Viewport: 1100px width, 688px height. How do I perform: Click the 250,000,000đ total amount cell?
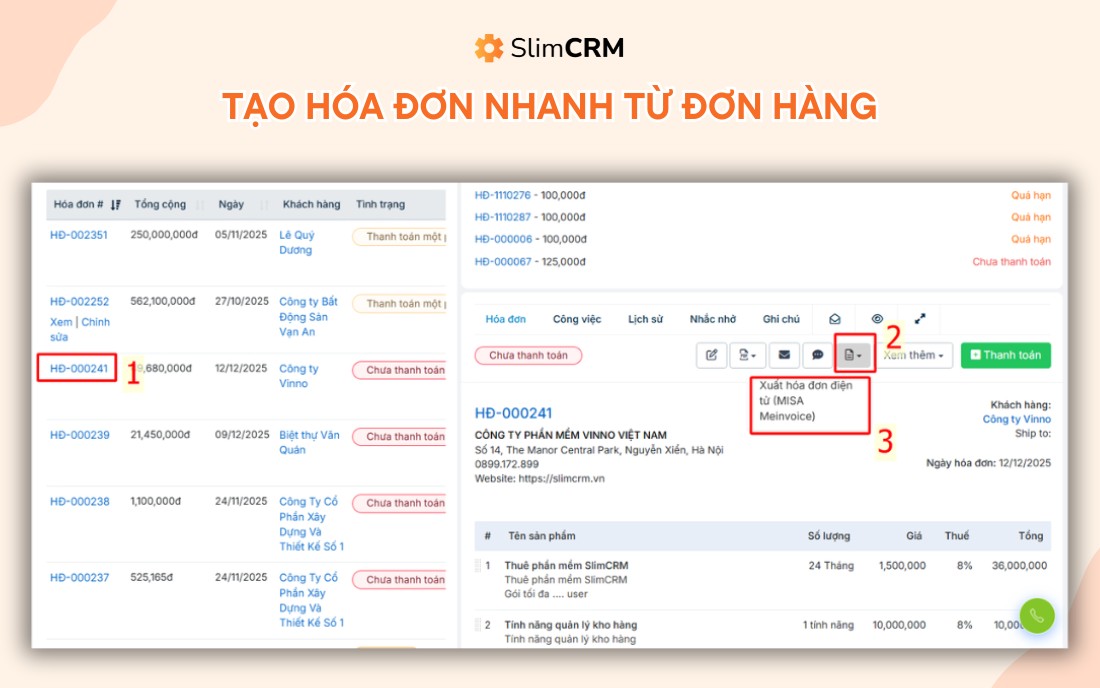click(164, 234)
